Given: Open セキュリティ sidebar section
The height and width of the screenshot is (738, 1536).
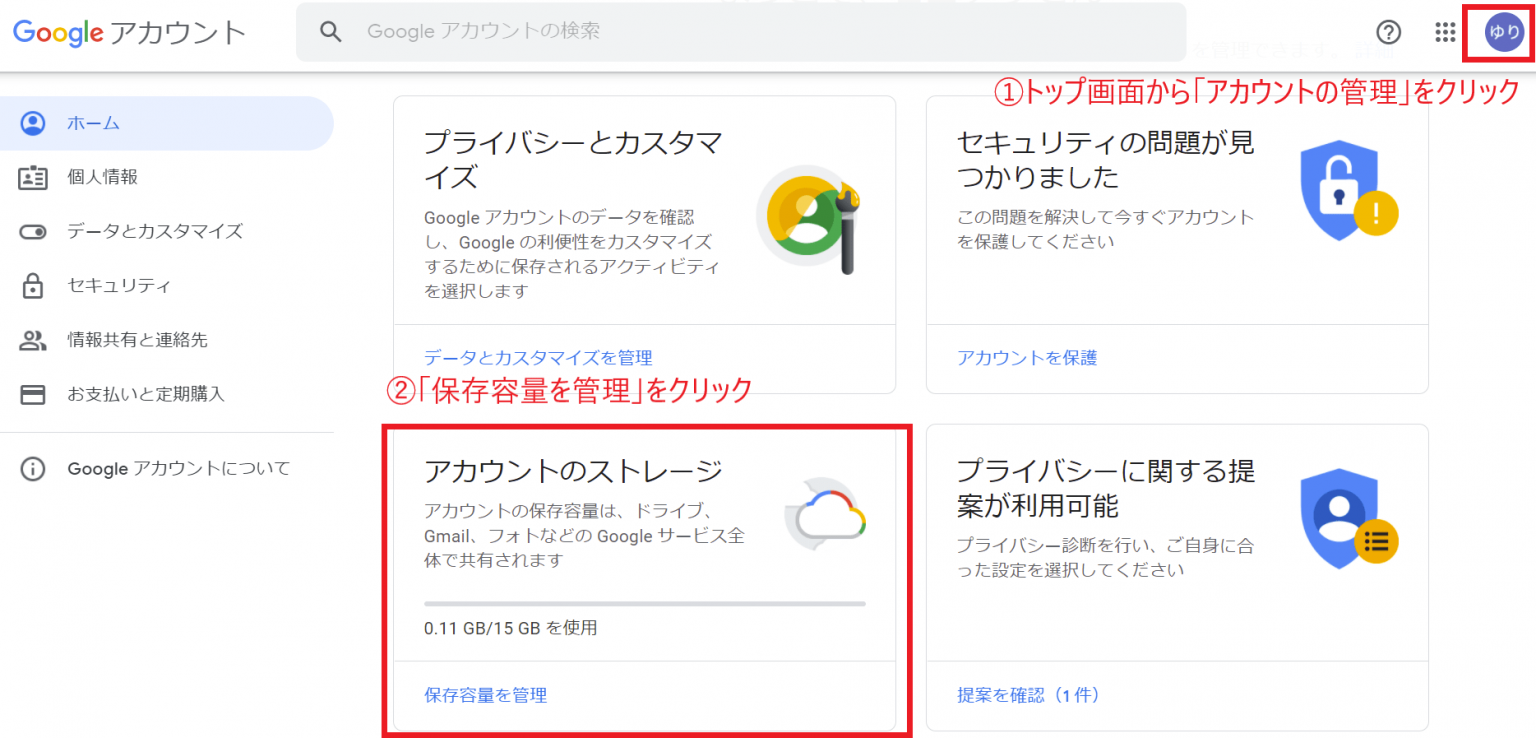Looking at the screenshot, I should pos(118,286).
